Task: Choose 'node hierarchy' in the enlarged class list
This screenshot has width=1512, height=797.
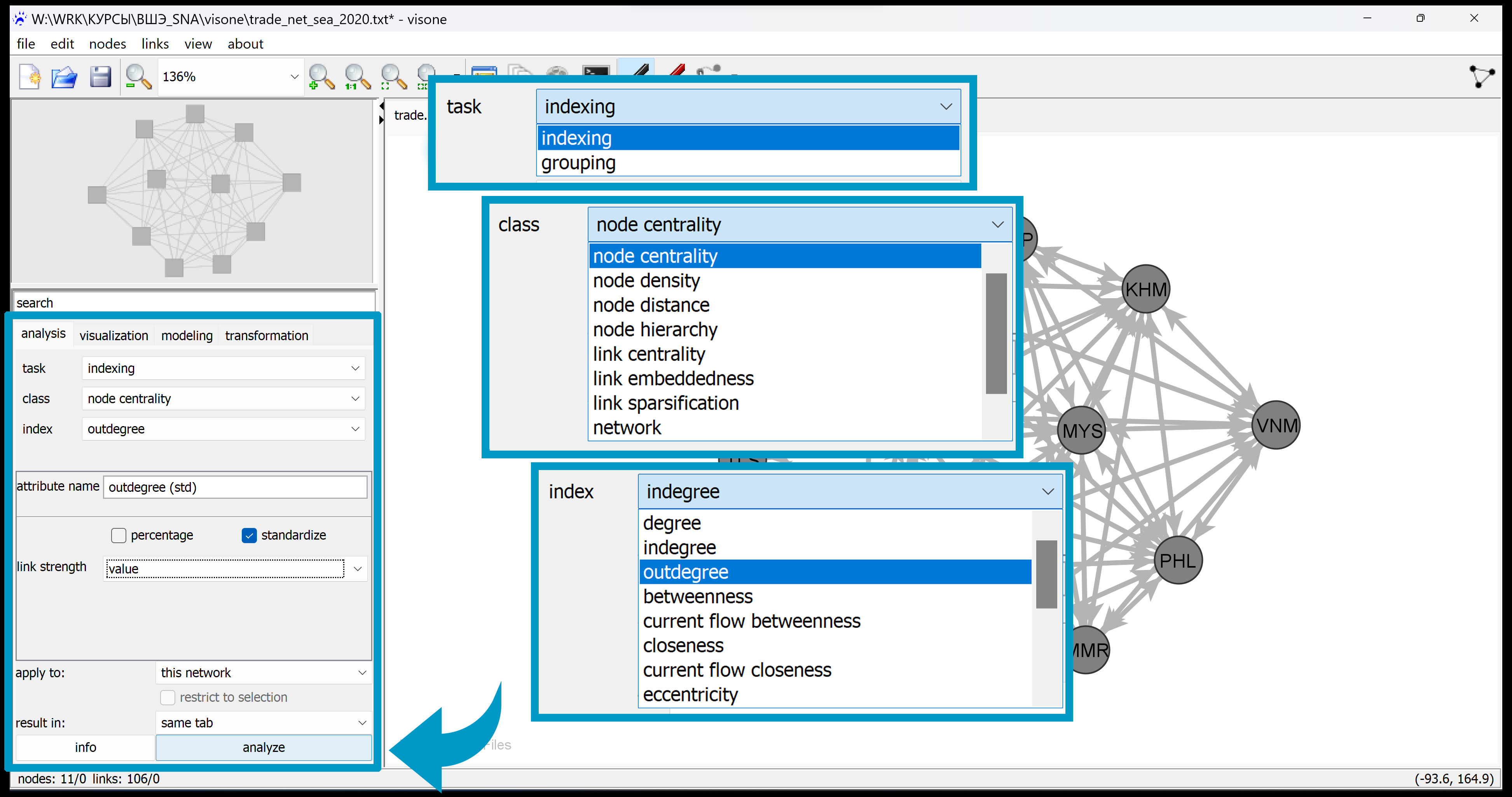Action: tap(785, 330)
